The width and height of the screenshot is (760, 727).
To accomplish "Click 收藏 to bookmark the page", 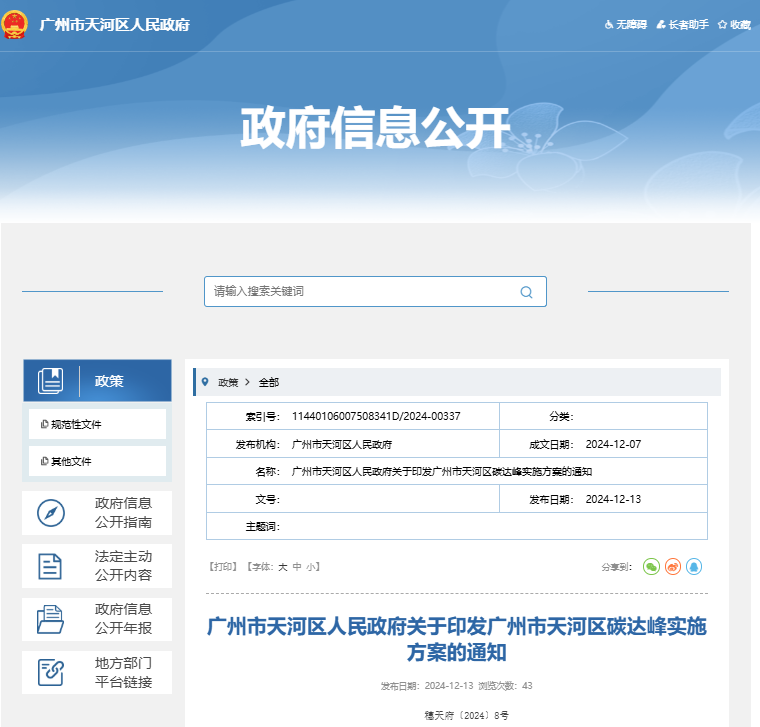I will click(735, 24).
